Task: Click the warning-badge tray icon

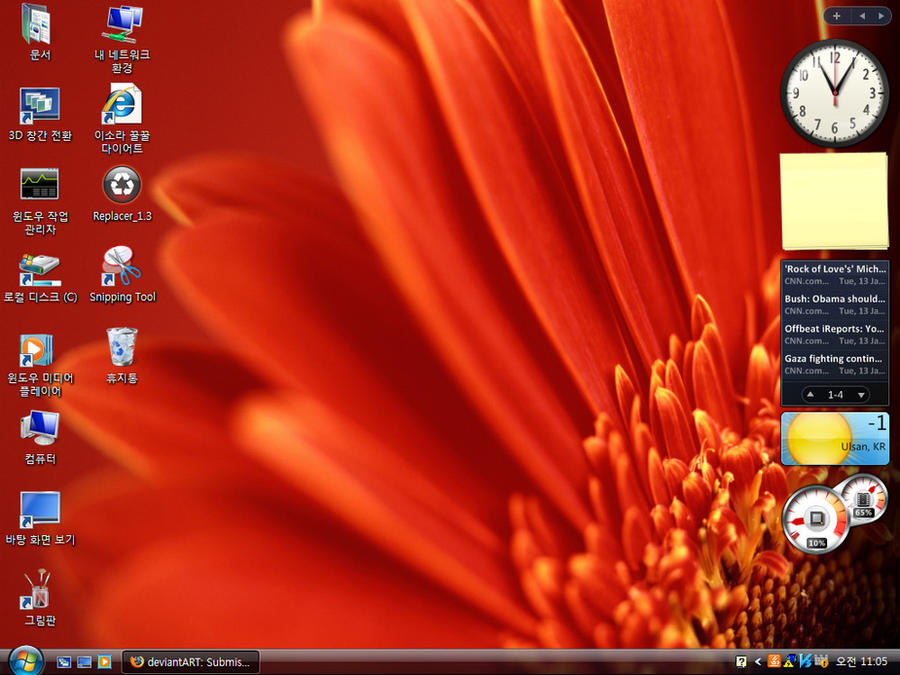Action: (821, 662)
